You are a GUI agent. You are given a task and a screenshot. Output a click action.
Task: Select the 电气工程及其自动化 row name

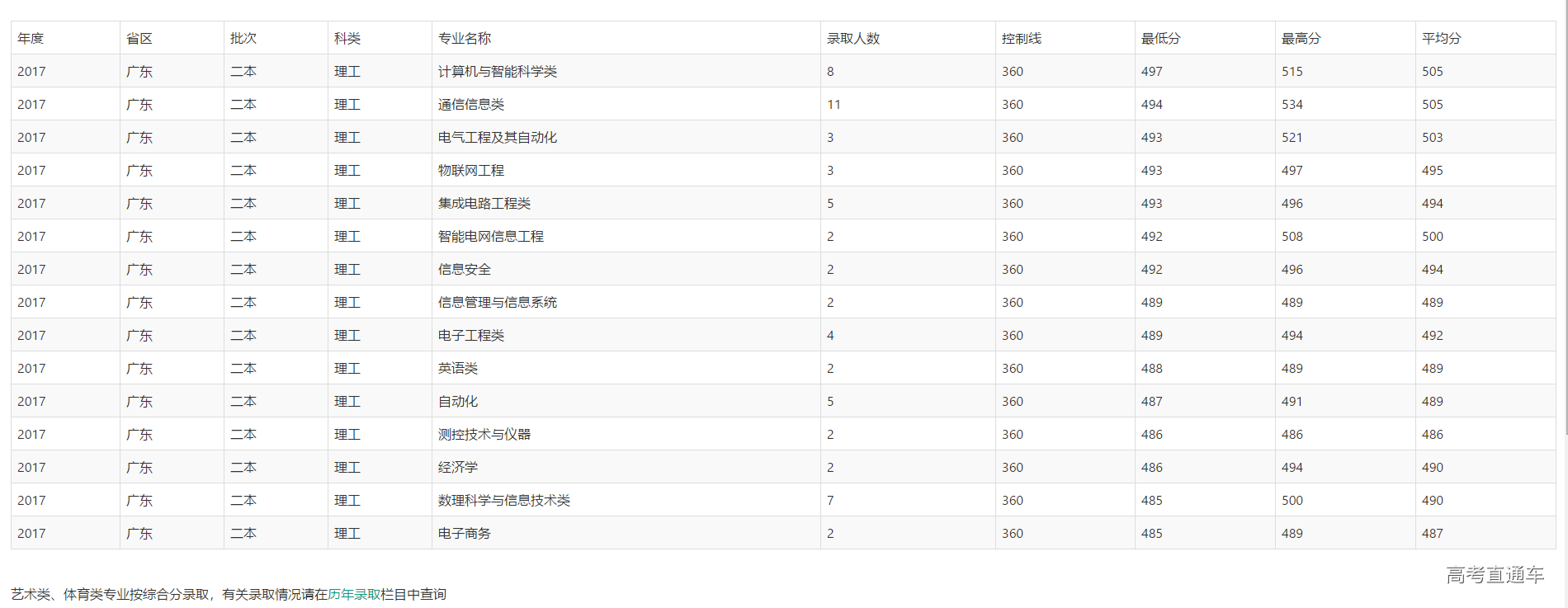point(498,138)
